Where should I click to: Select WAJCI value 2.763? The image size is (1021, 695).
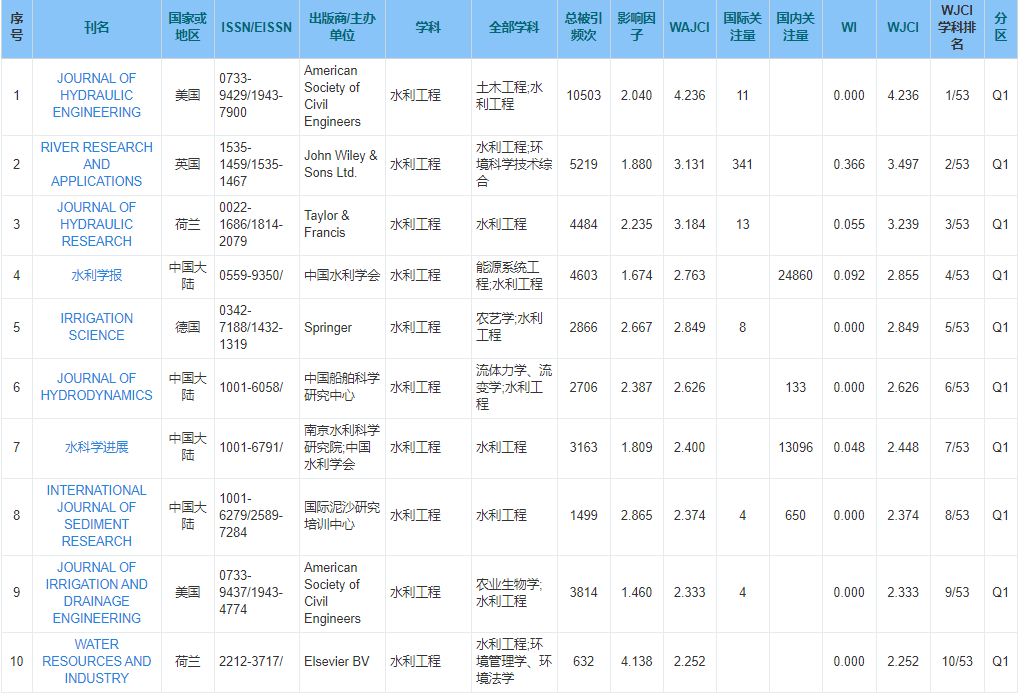tap(690, 276)
